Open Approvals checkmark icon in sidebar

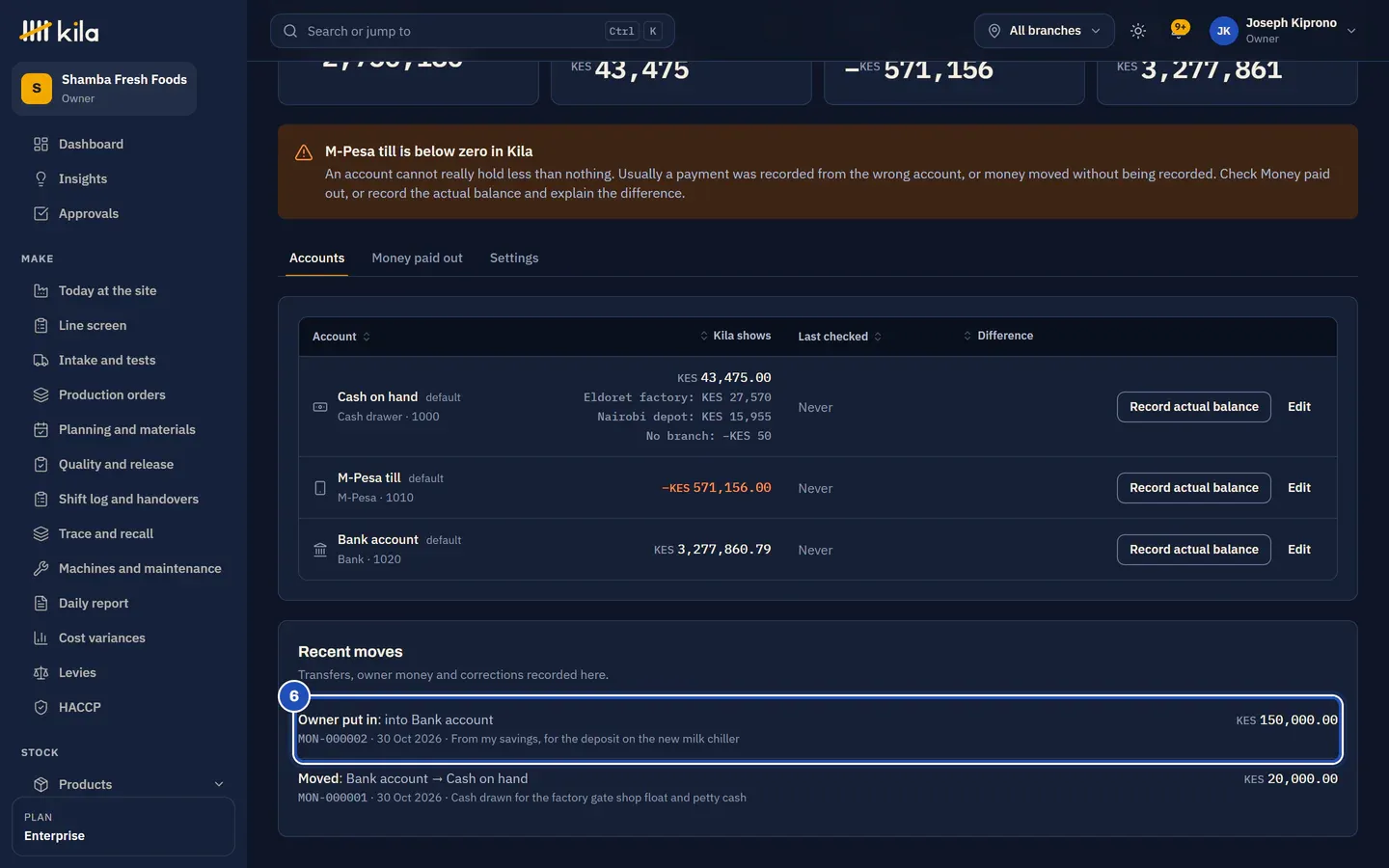coord(41,214)
